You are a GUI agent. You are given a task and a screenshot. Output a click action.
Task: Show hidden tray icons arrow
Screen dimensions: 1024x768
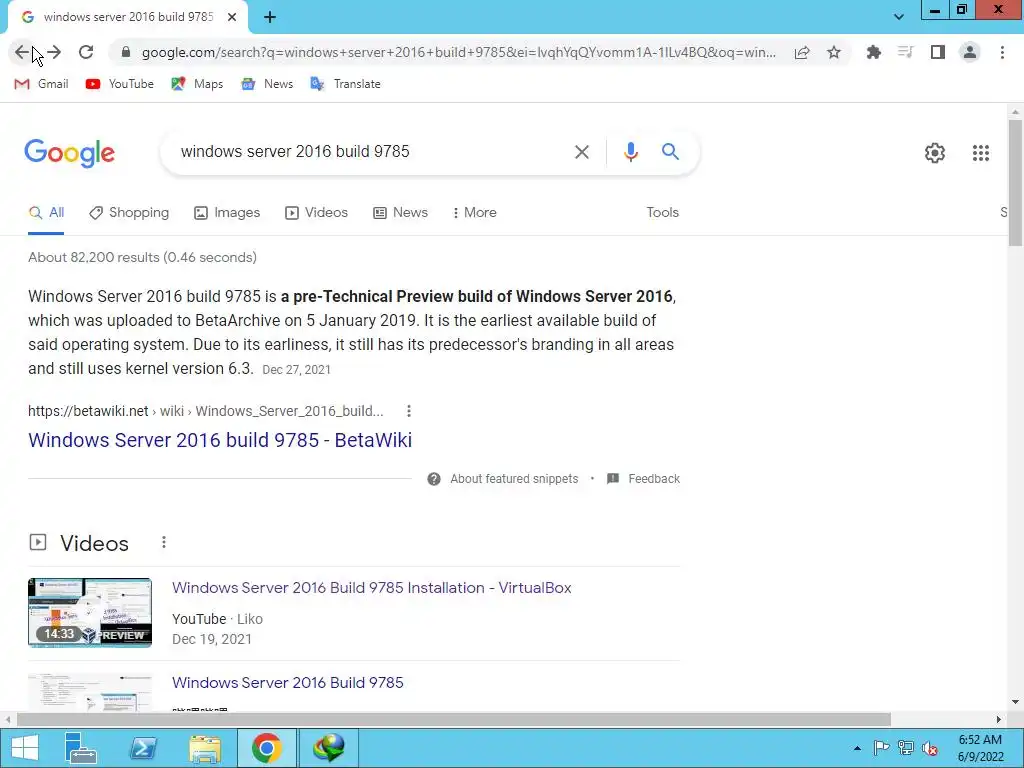(x=857, y=748)
